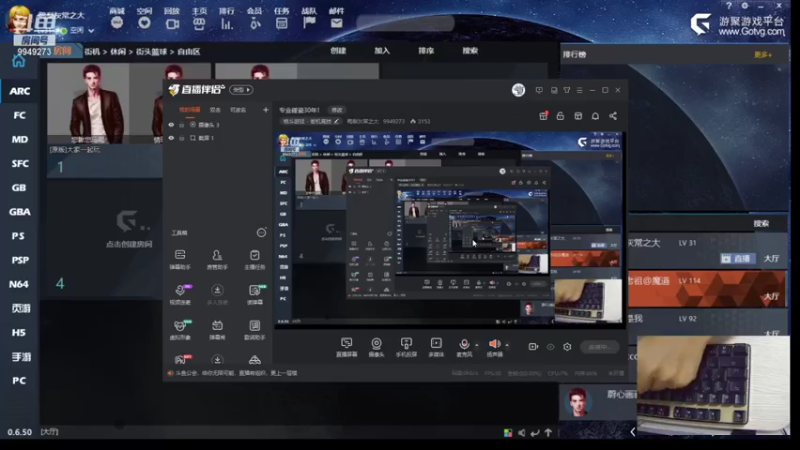Open the 歌词助手 lyrics assistant tool
The image size is (800, 450).
pyautogui.click(x=255, y=330)
